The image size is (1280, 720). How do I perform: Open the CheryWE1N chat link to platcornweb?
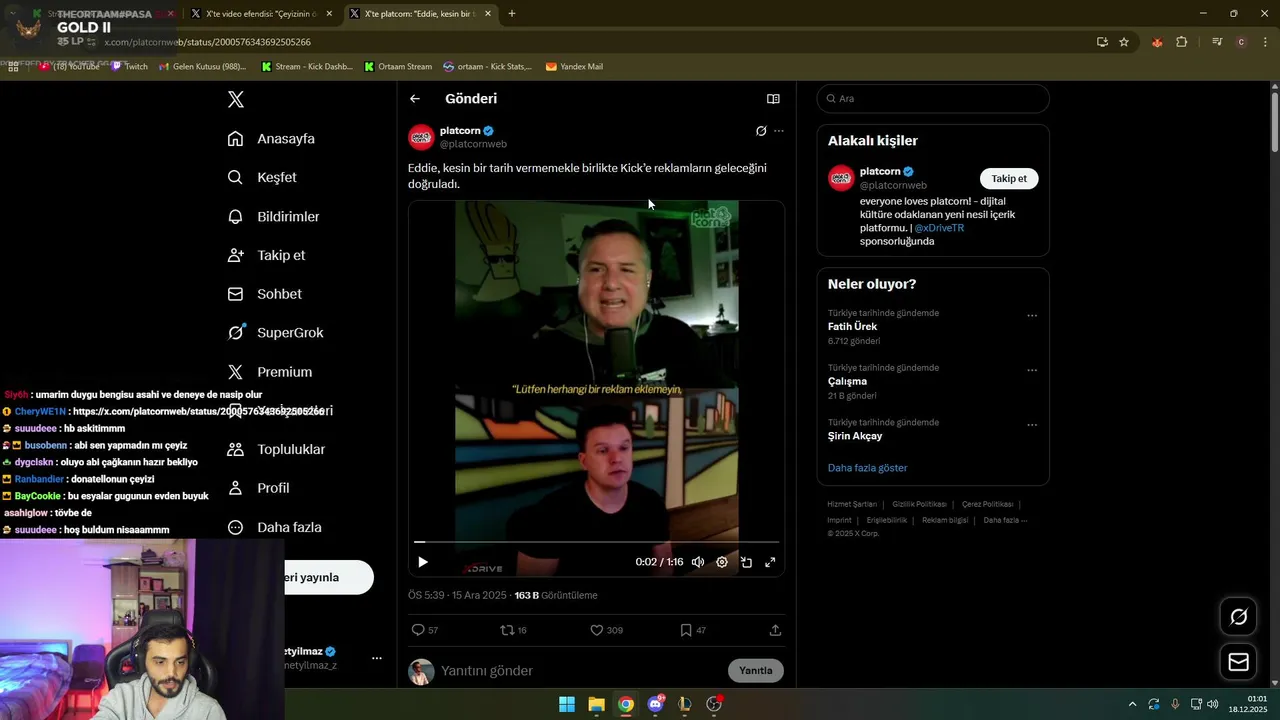198,411
